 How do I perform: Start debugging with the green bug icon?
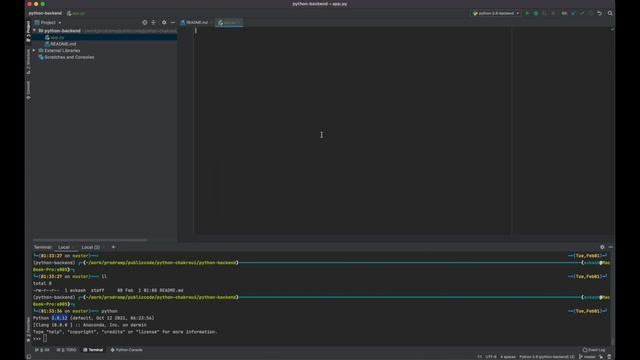pyautogui.click(x=536, y=13)
